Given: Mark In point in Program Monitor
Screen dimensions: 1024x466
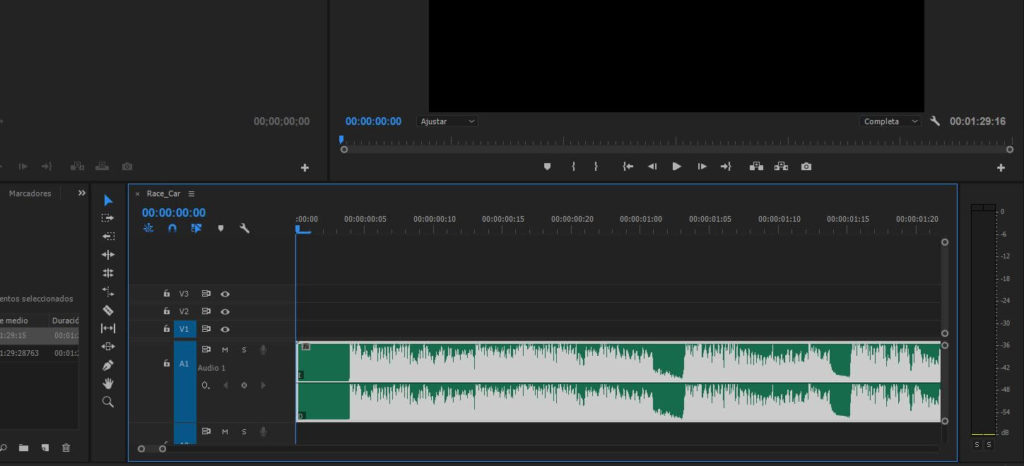Looking at the screenshot, I should point(573,166).
